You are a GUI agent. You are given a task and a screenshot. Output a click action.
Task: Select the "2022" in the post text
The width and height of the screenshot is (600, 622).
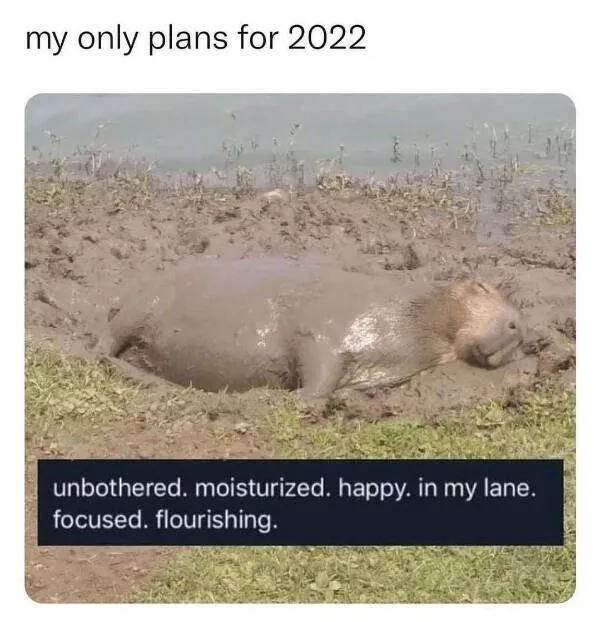(x=327, y=38)
